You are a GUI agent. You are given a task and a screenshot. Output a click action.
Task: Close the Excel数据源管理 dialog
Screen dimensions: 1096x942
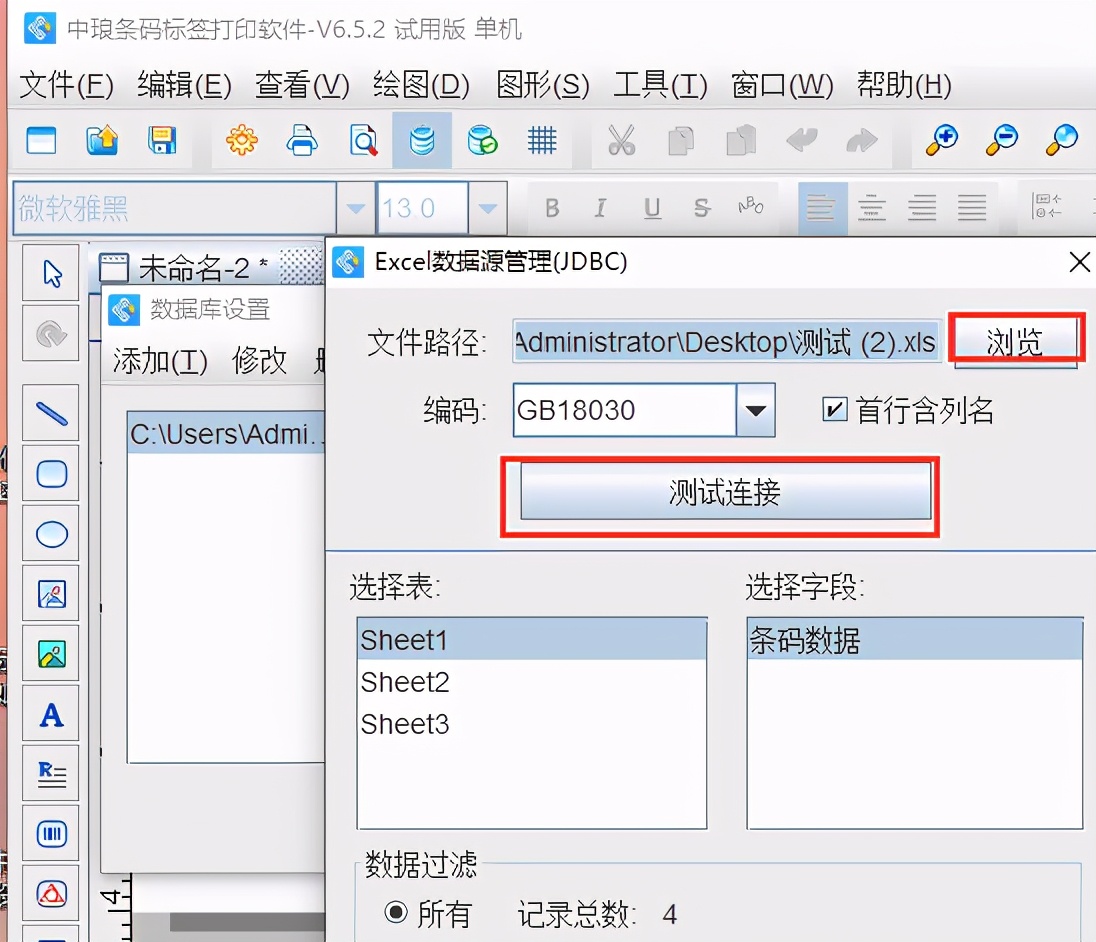pyautogui.click(x=1079, y=262)
